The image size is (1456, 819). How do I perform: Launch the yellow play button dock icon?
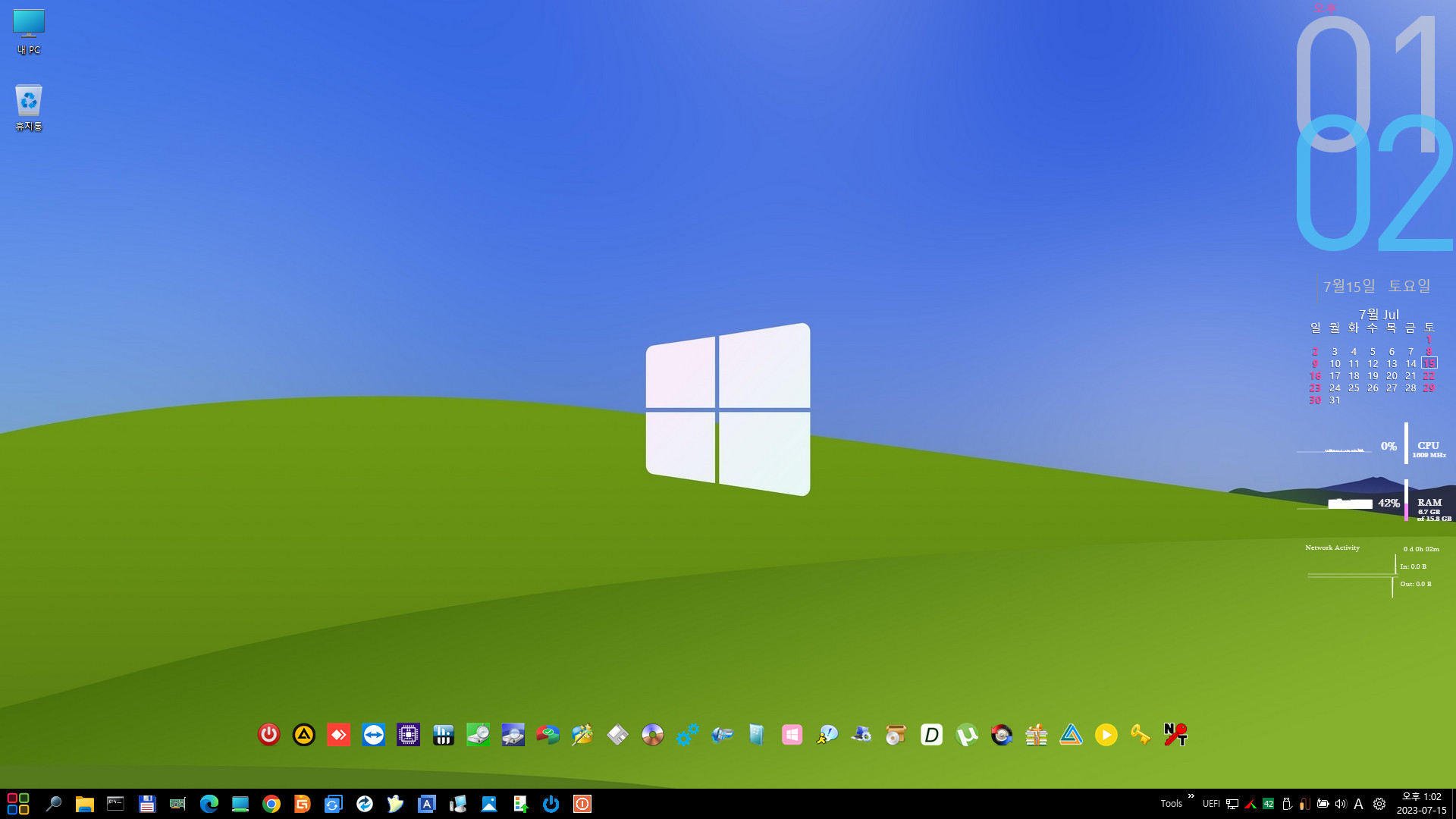(x=1106, y=734)
